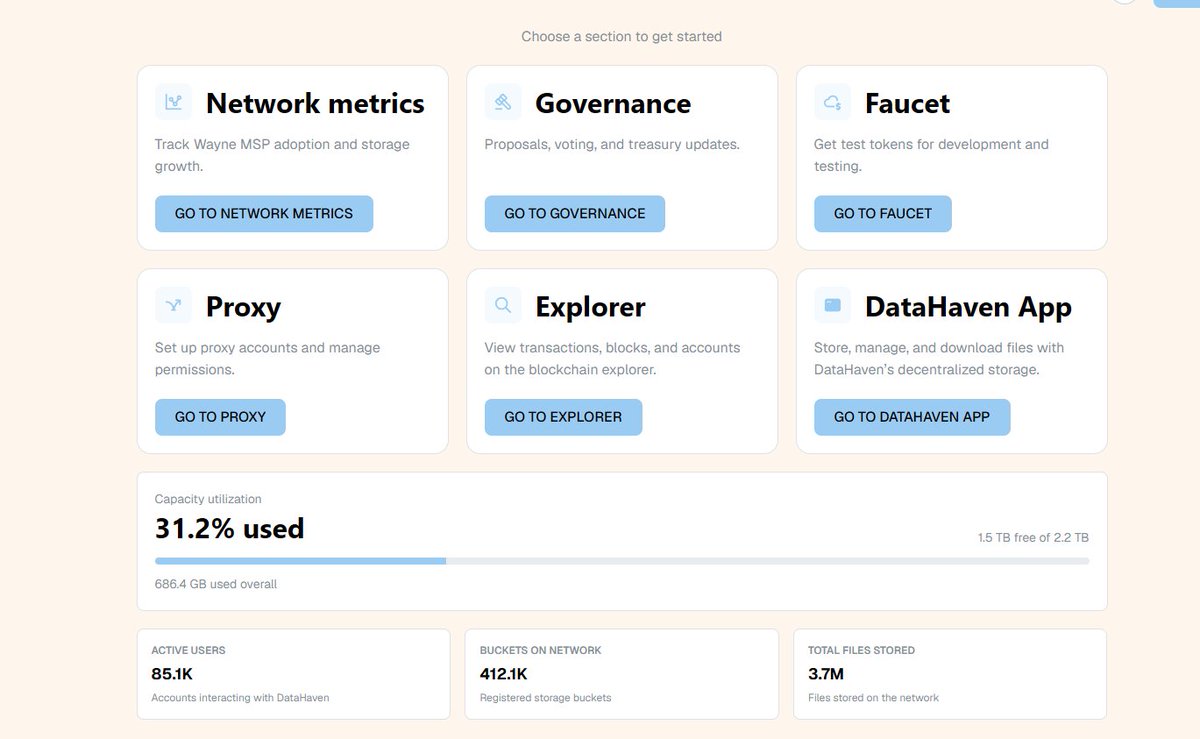The height and width of the screenshot is (739, 1200).
Task: Click "Store, manage, and download files" description
Action: (939, 358)
